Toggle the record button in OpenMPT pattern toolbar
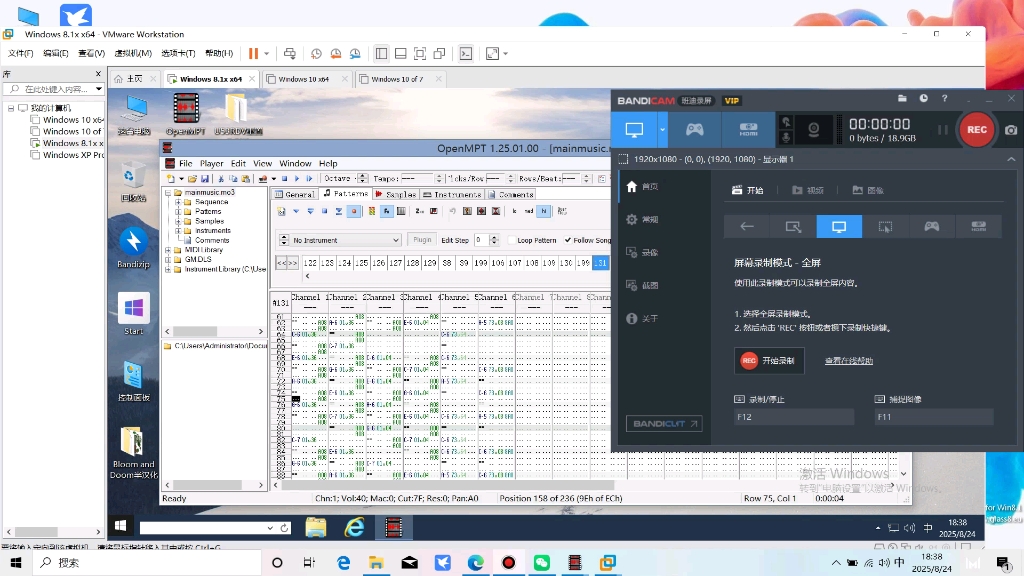This screenshot has height=576, width=1024. 354,211
